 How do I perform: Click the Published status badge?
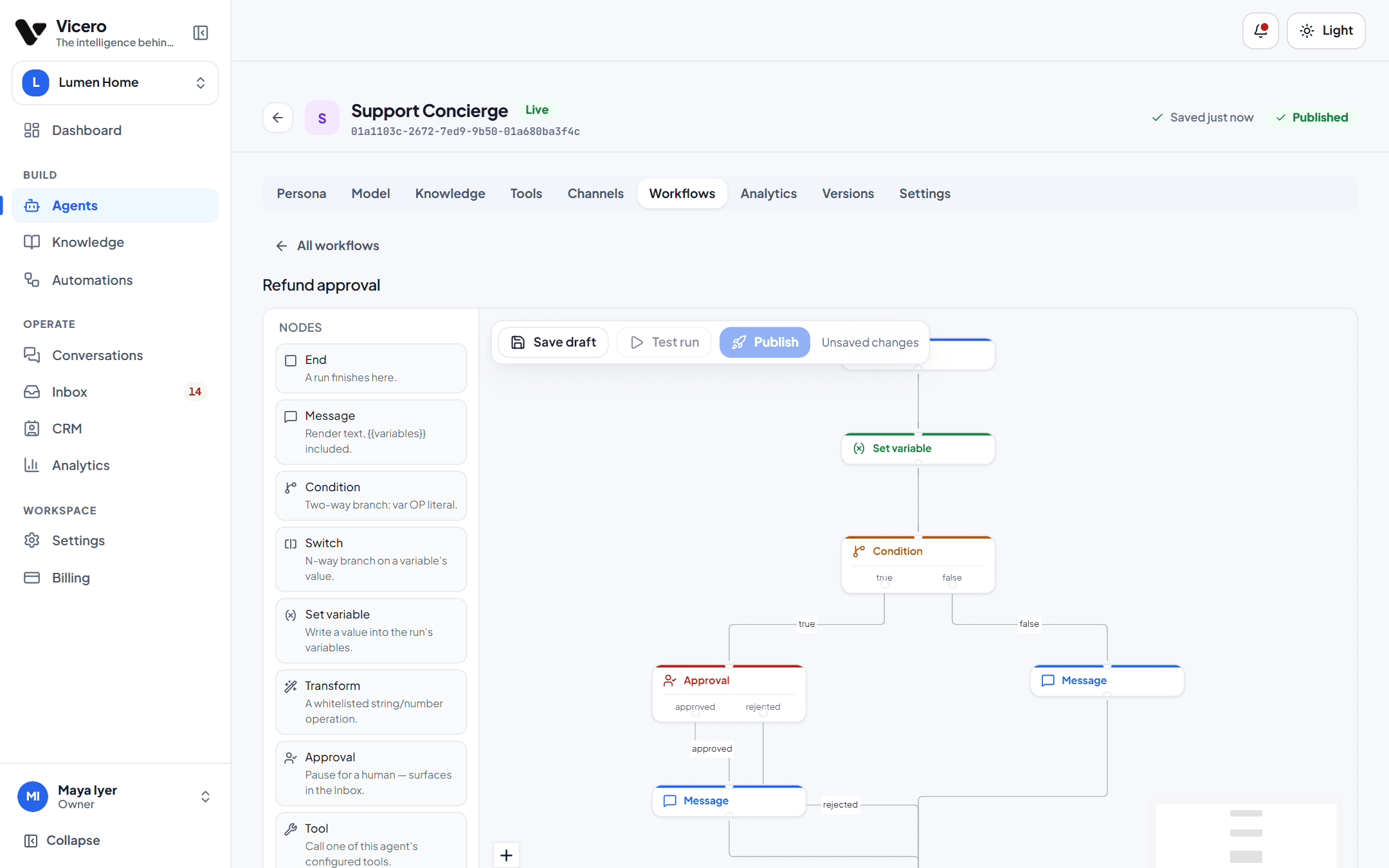1312,118
